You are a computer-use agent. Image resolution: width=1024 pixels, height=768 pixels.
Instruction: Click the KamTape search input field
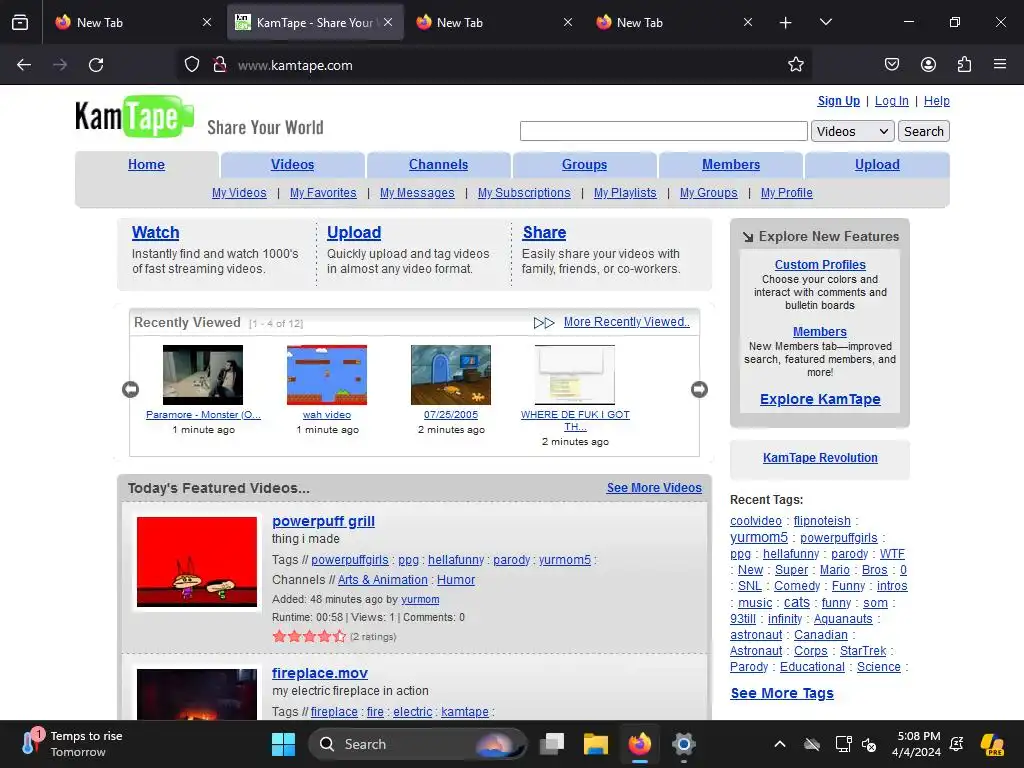click(664, 131)
